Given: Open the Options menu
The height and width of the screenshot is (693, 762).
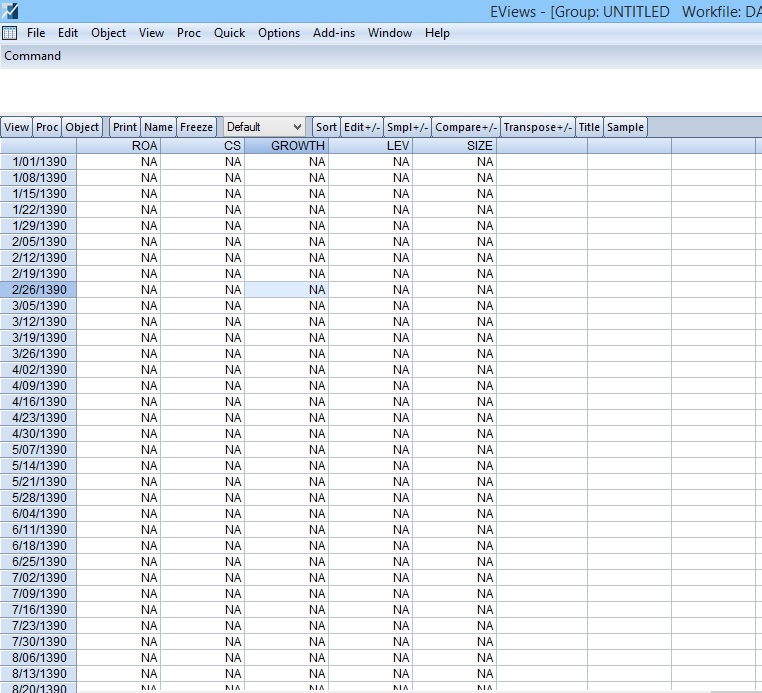Looking at the screenshot, I should coord(279,33).
